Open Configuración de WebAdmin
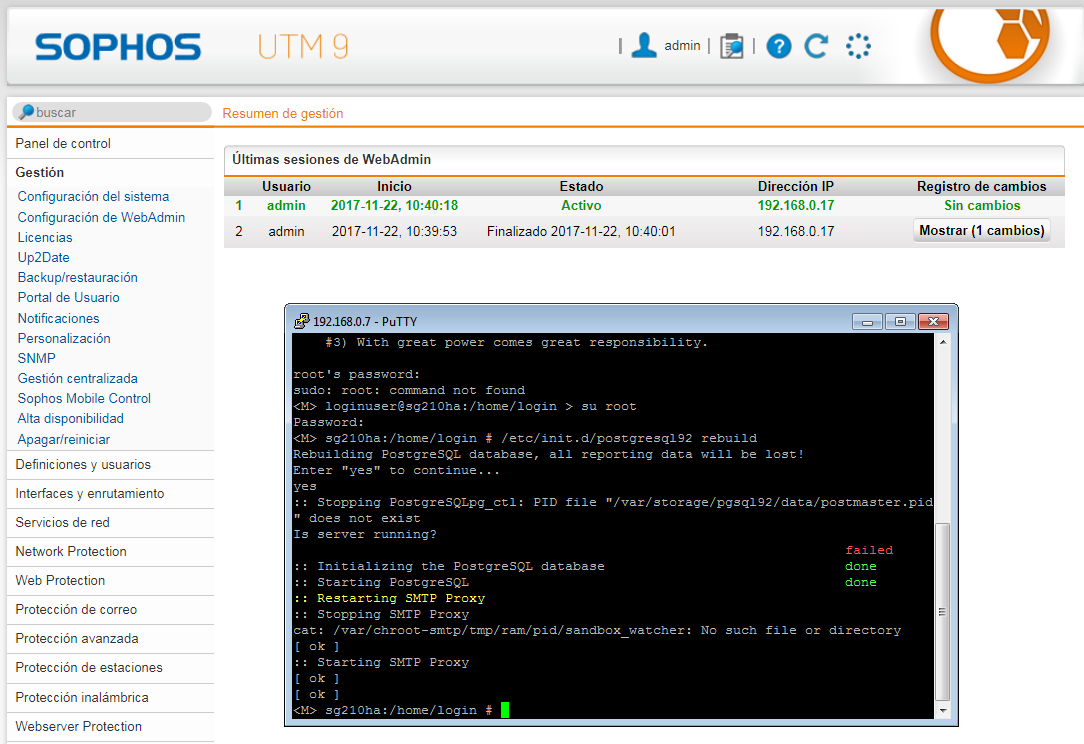Viewport: 1084px width, 744px height. [x=101, y=217]
